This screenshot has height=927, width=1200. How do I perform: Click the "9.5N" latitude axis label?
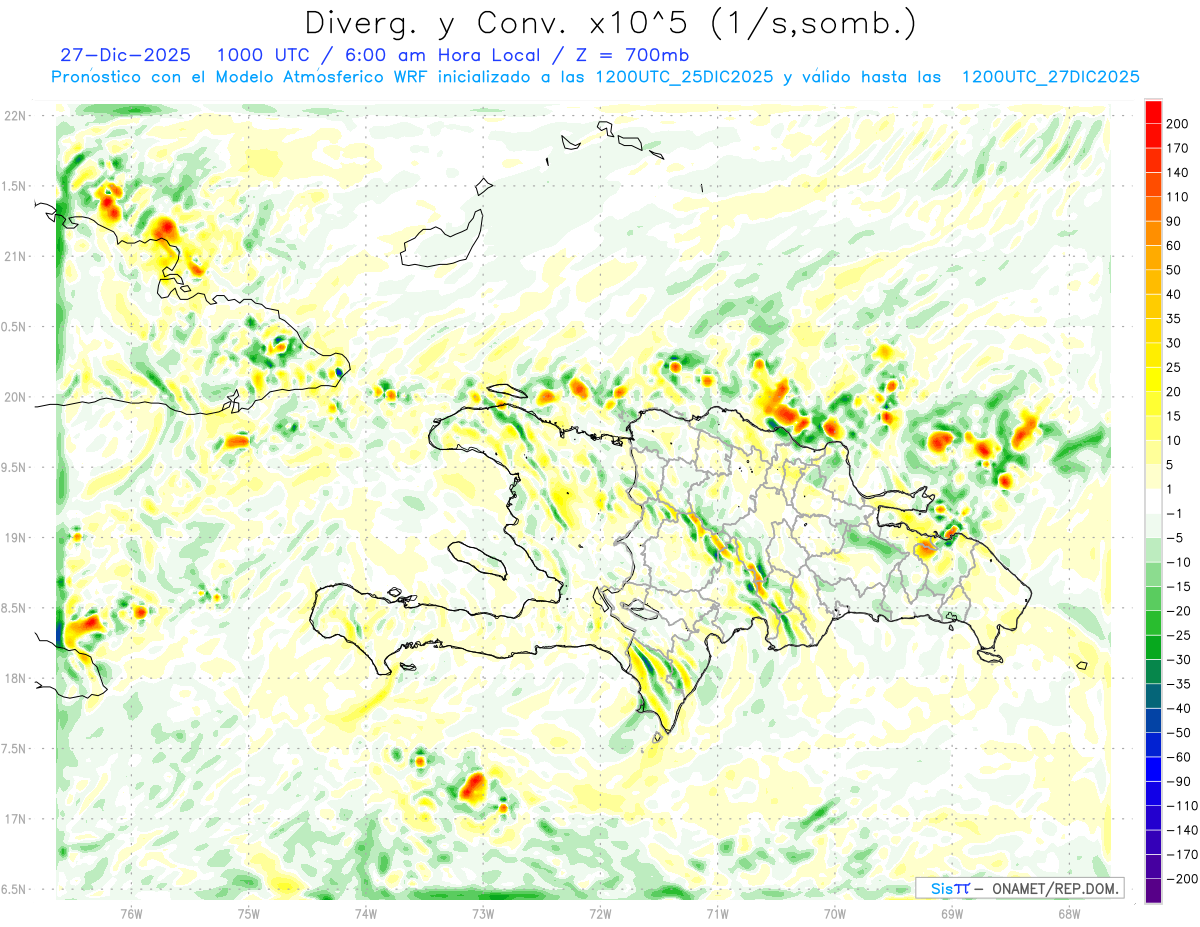15,467
